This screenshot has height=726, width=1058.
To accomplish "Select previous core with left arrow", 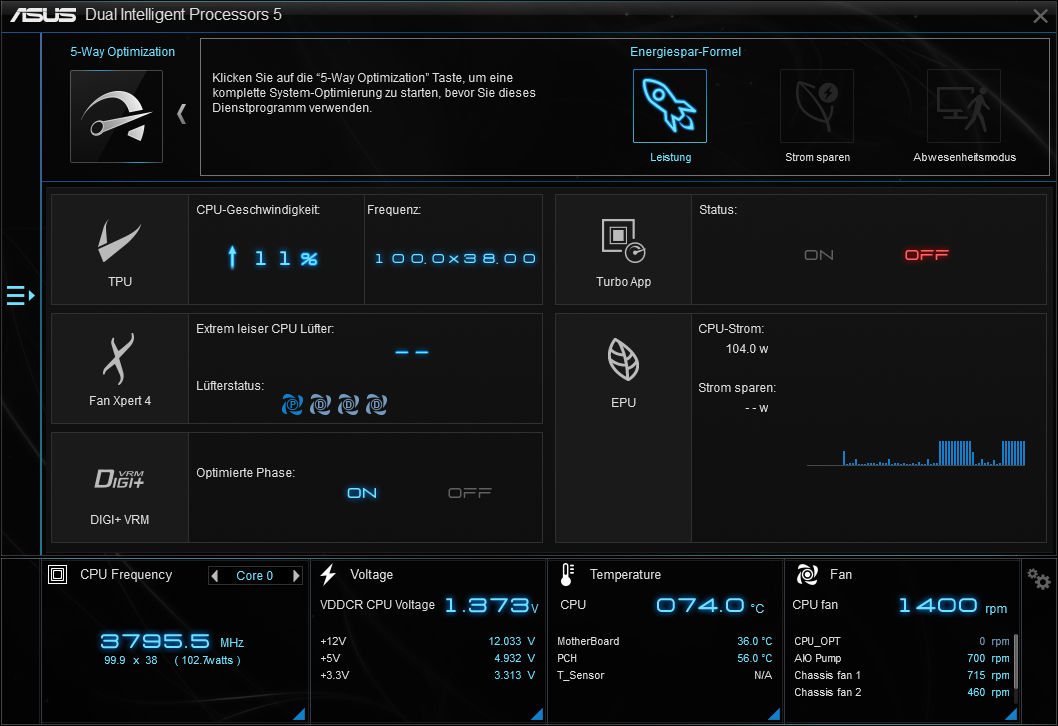I will point(215,576).
